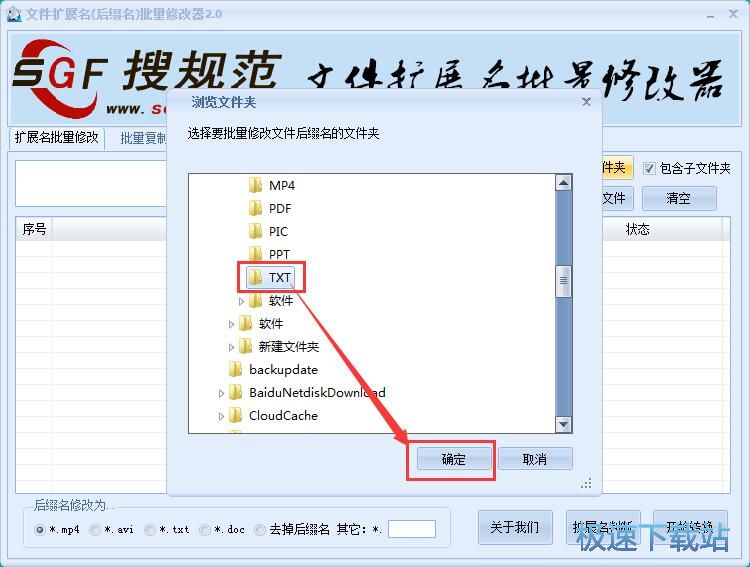Confirm folder selection with 确定
This screenshot has width=750, height=567.
pyautogui.click(x=453, y=459)
